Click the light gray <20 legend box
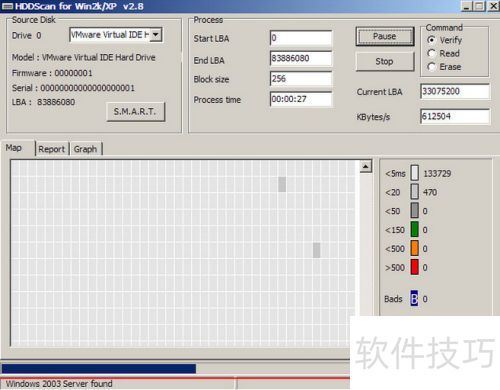The image size is (500, 390). [x=414, y=192]
